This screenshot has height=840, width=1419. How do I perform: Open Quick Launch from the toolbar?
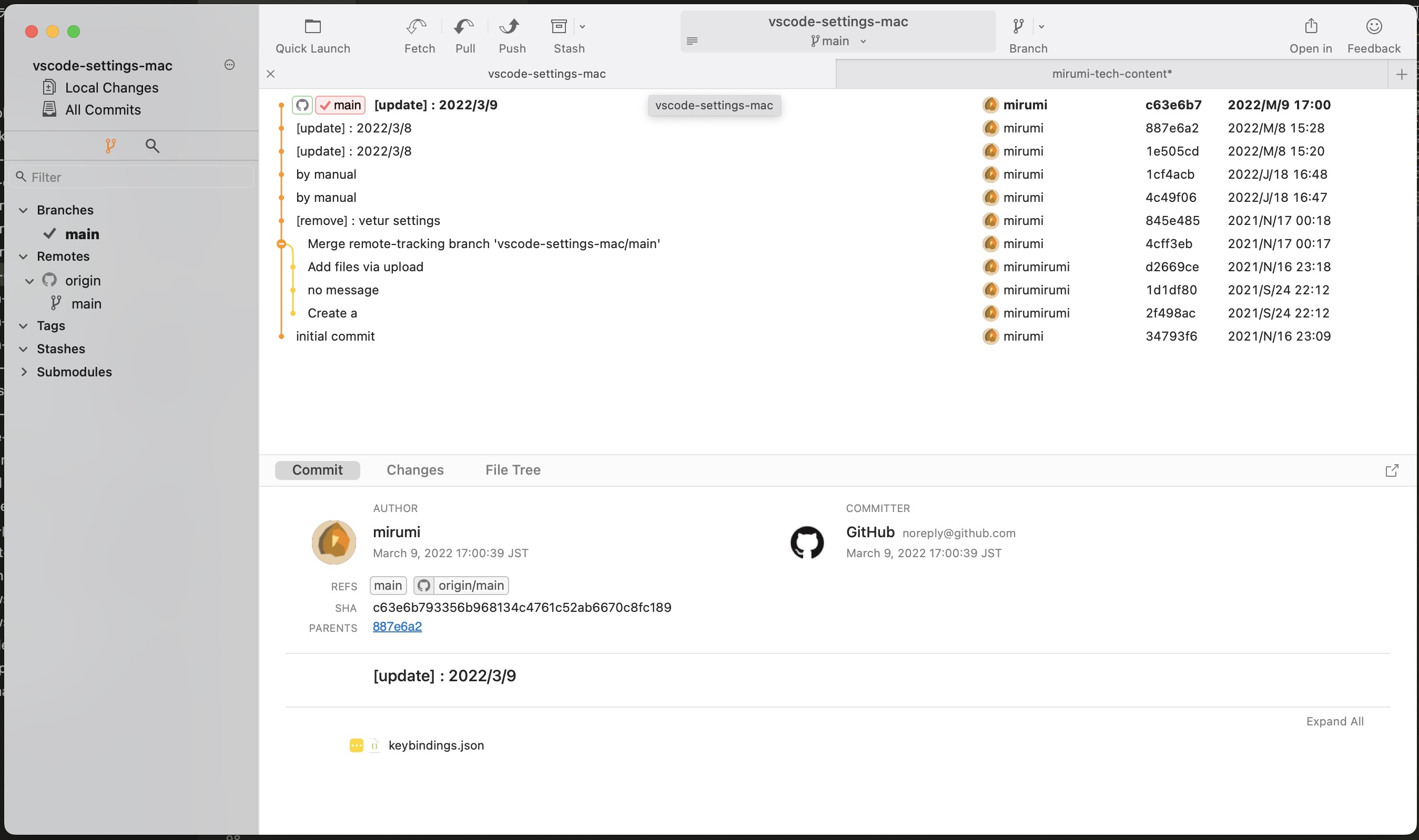(312, 27)
